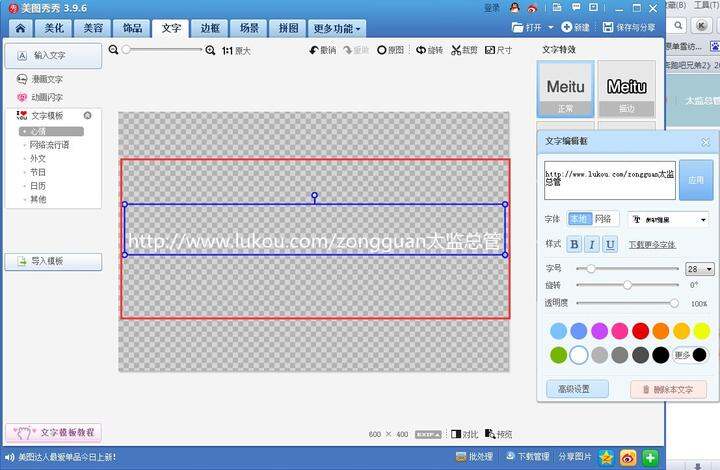
Task: Click the 输入文字 input text button
Action: point(53,56)
